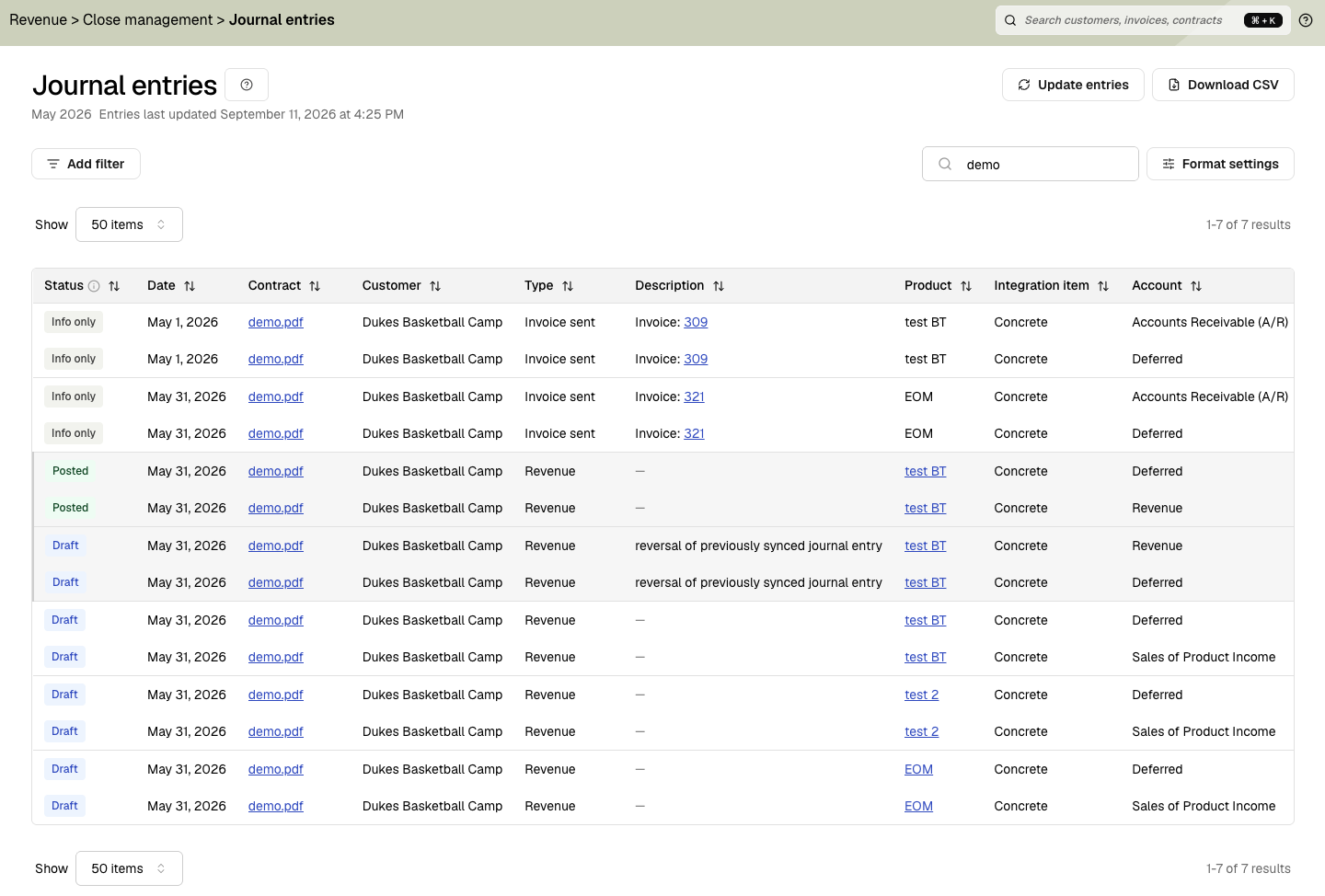Image resolution: width=1325 pixels, height=896 pixels.
Task: Sort by Customer column arrows
Action: click(x=435, y=286)
